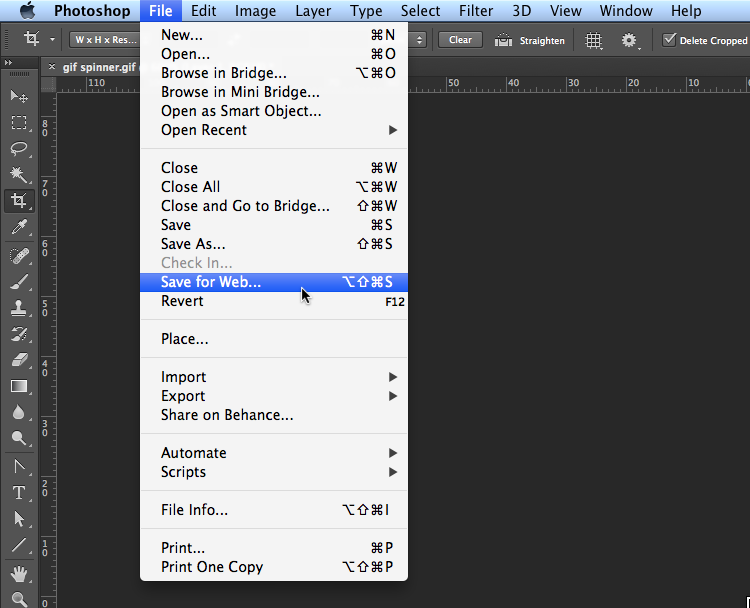The image size is (750, 608).
Task: Choose Save for Web from File menu
Action: point(274,282)
